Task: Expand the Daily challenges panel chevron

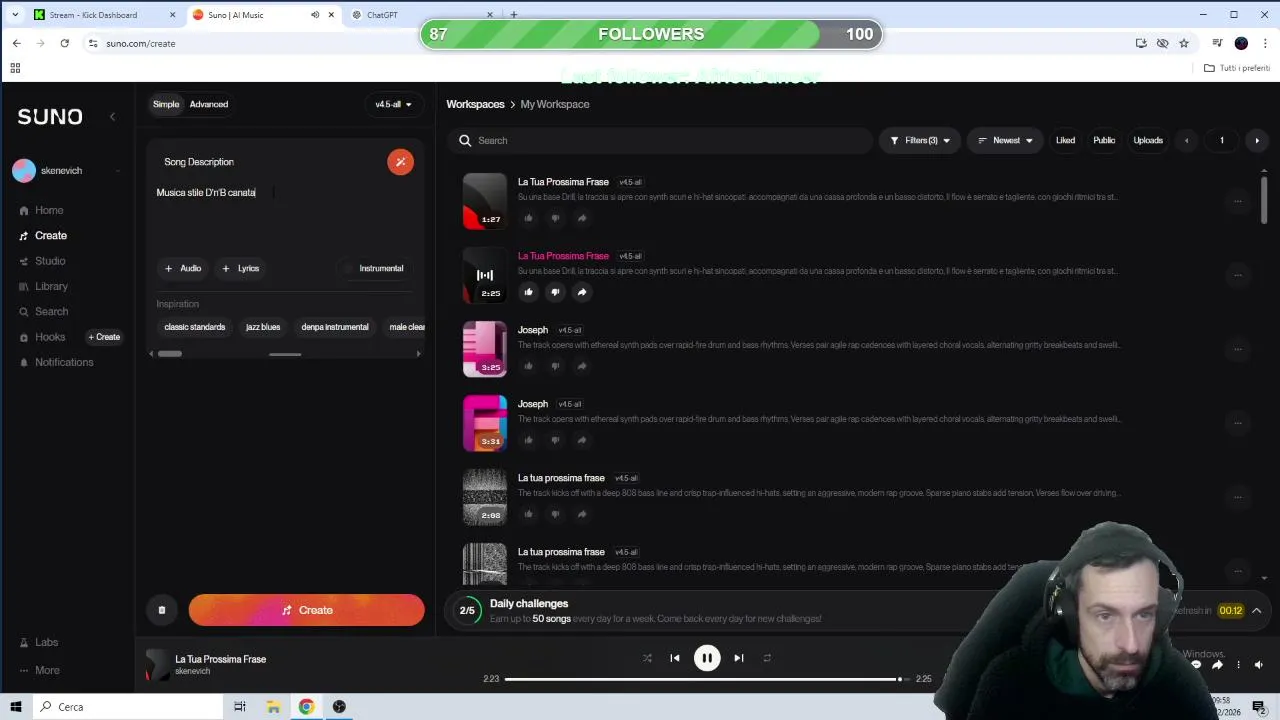Action: pos(1257,611)
